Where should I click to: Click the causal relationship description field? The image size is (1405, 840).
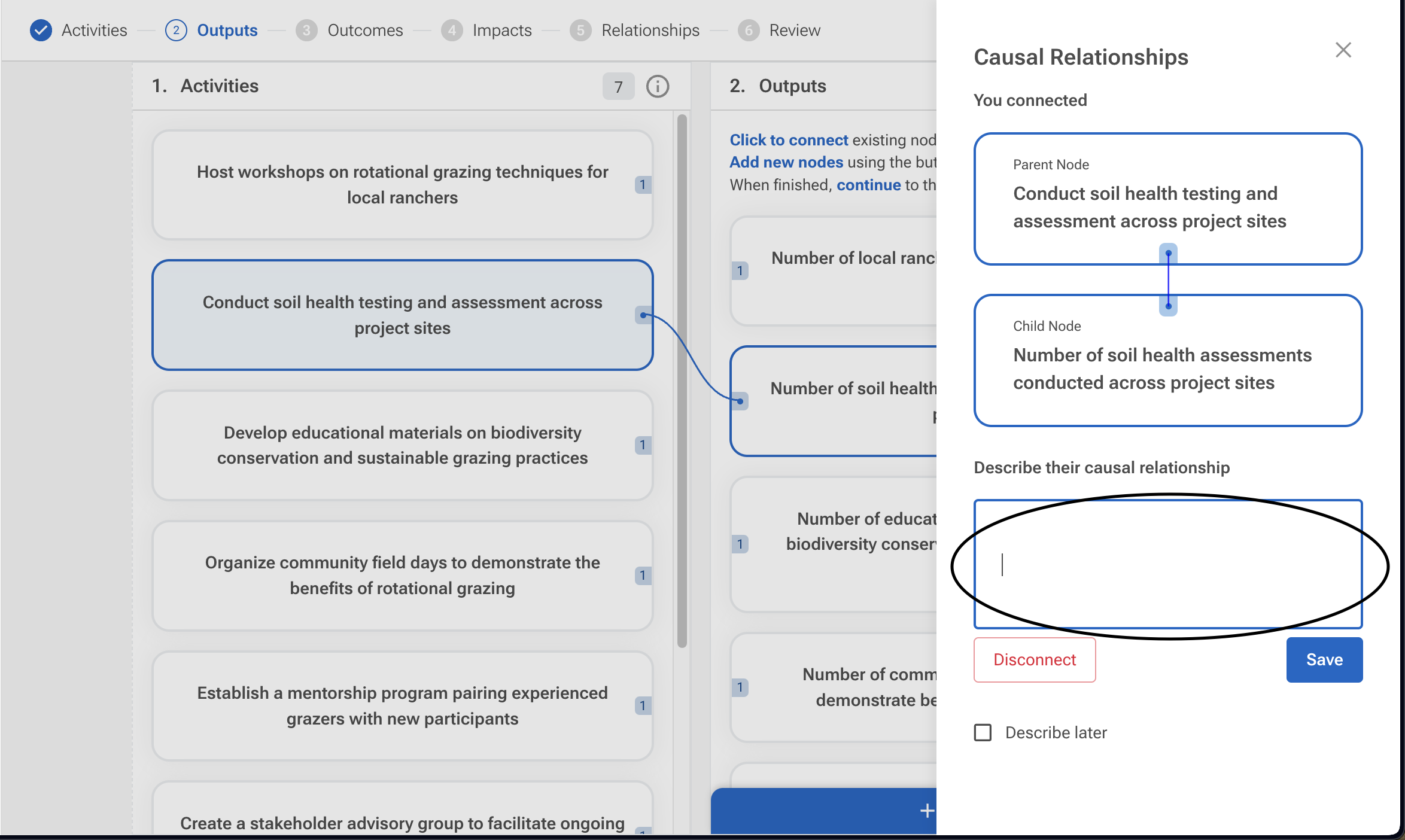coord(1168,564)
